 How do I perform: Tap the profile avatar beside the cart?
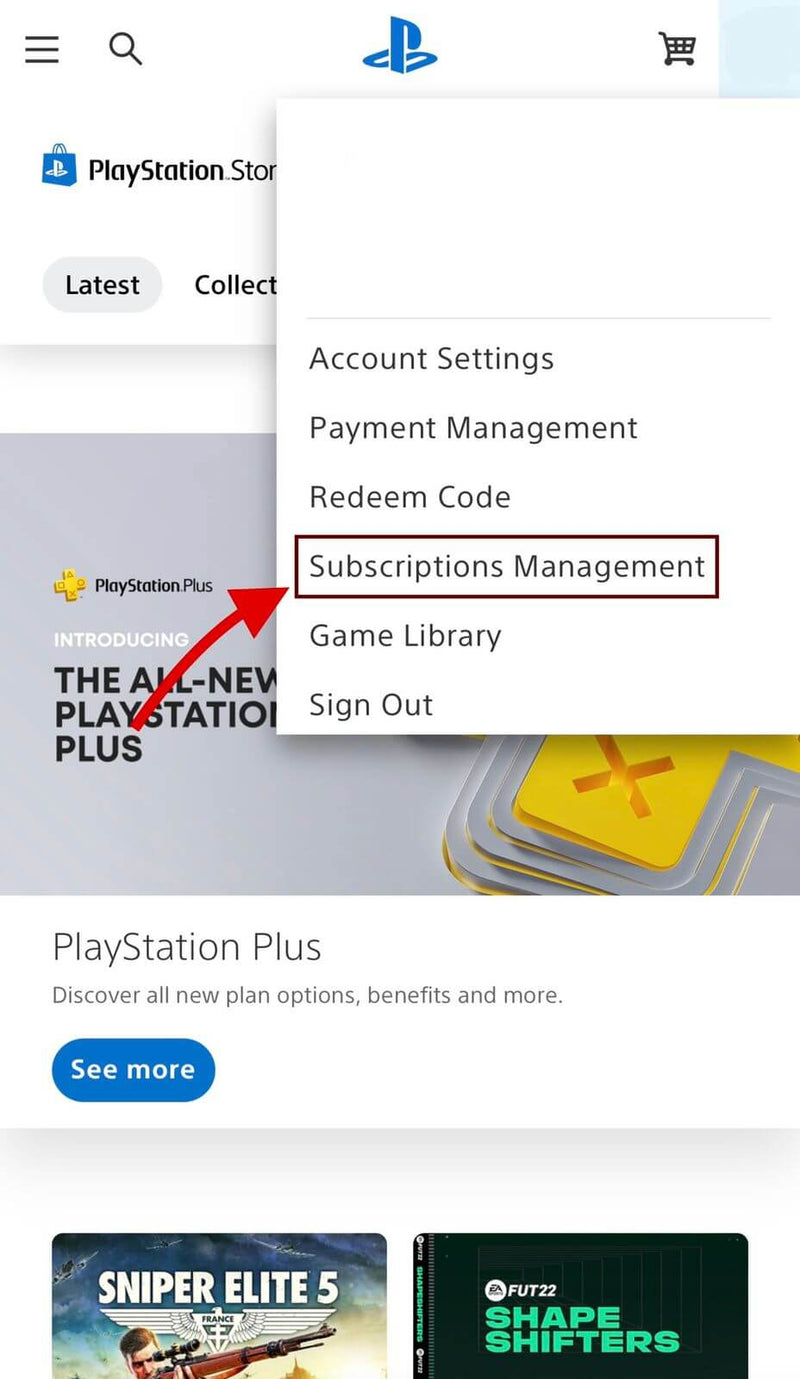[x=759, y=48]
